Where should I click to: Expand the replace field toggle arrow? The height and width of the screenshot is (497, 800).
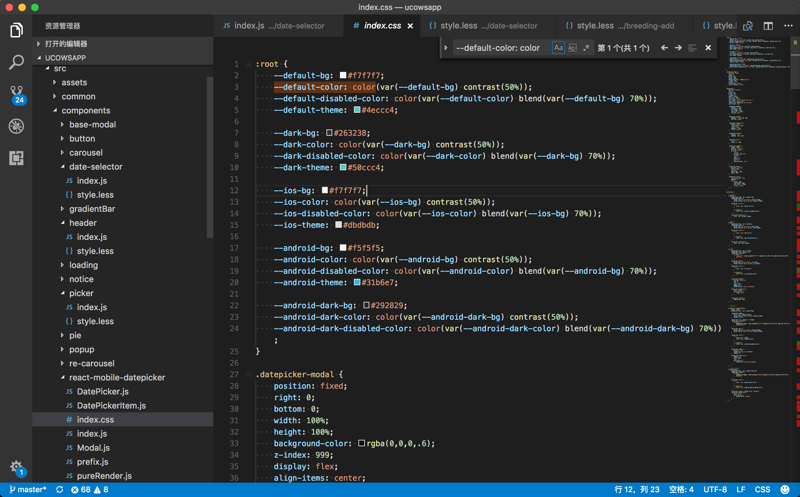tap(446, 48)
